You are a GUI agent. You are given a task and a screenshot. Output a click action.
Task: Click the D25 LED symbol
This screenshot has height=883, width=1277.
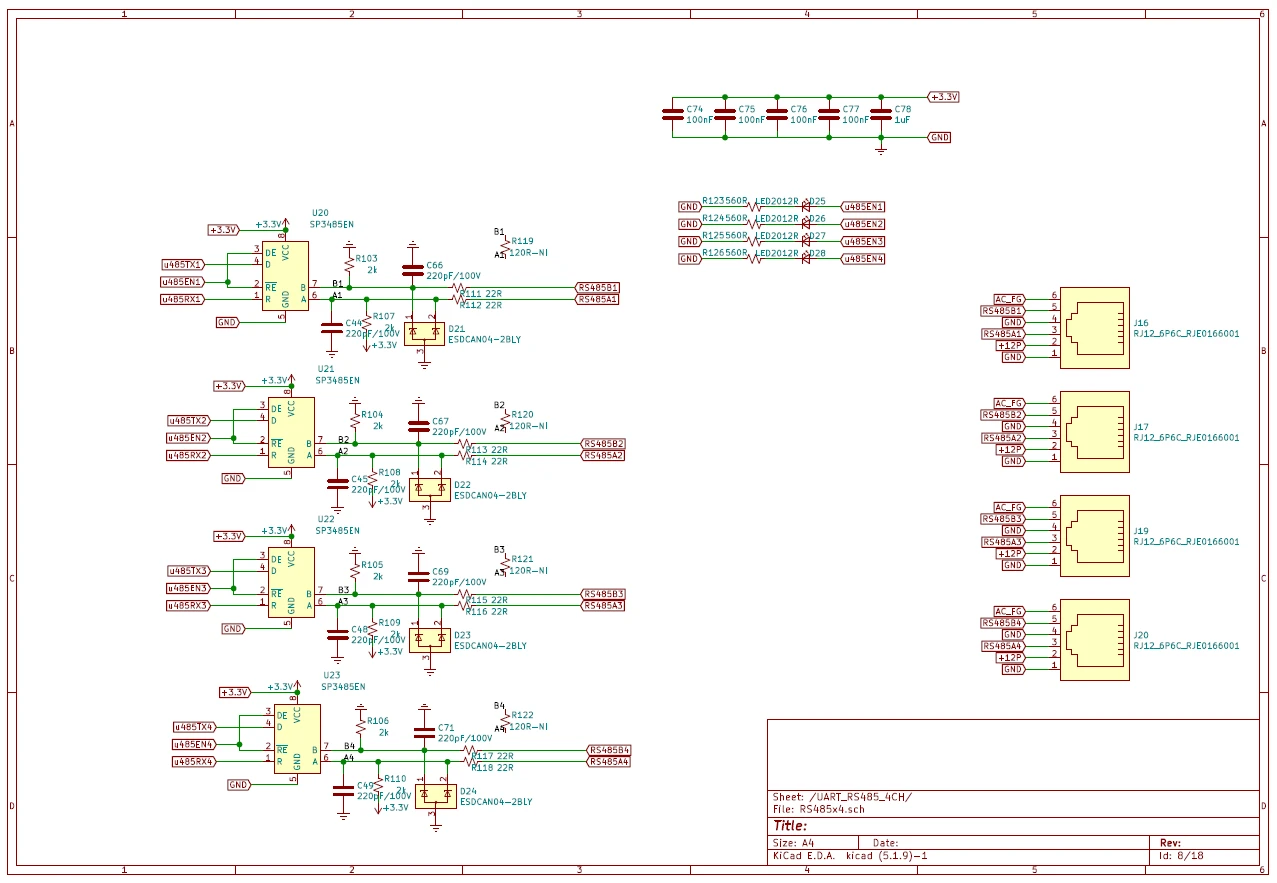(805, 206)
